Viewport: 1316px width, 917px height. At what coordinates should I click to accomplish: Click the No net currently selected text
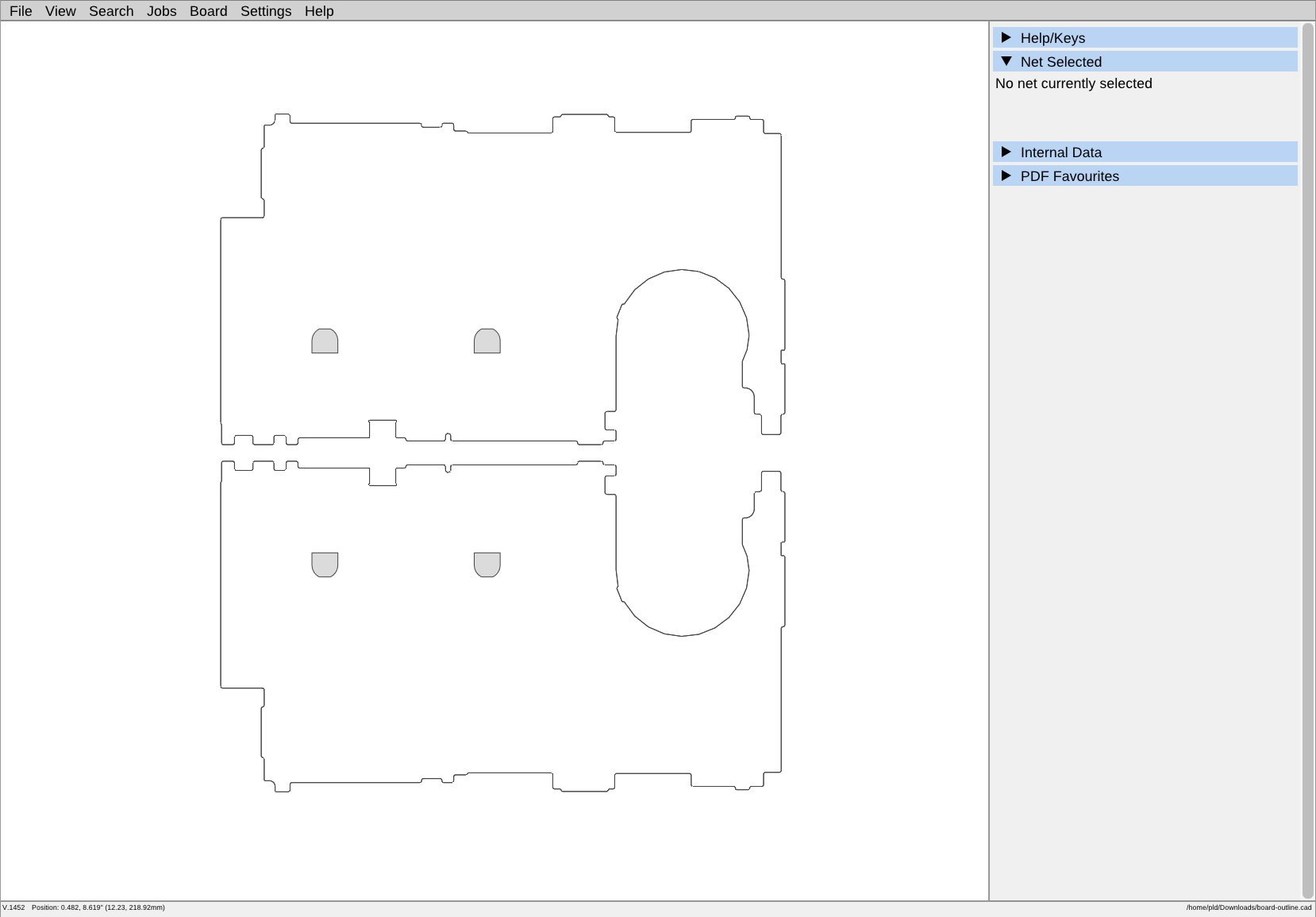(1074, 83)
